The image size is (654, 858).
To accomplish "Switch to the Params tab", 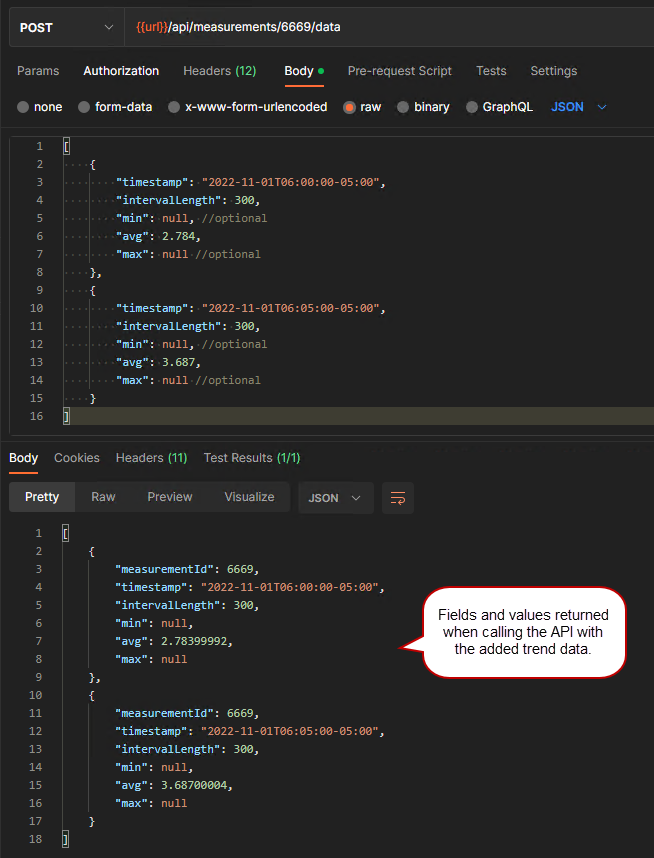I will click(x=38, y=71).
